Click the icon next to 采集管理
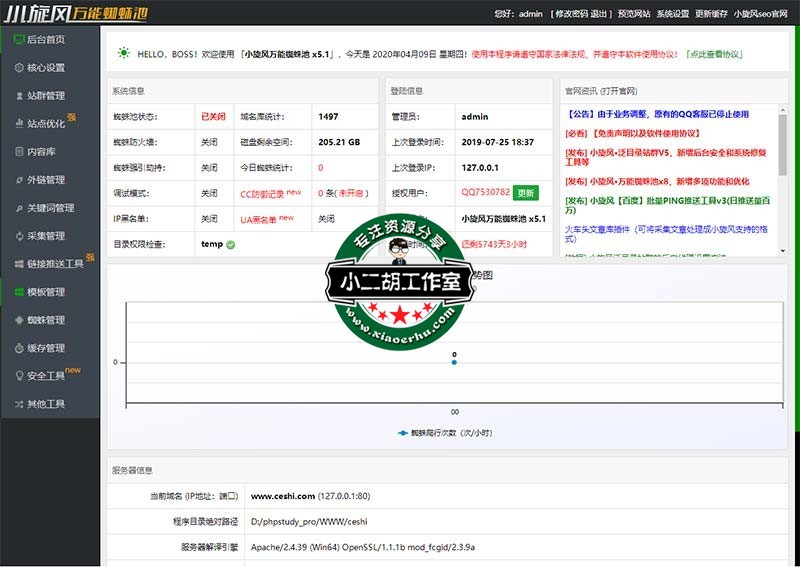 tap(19, 236)
